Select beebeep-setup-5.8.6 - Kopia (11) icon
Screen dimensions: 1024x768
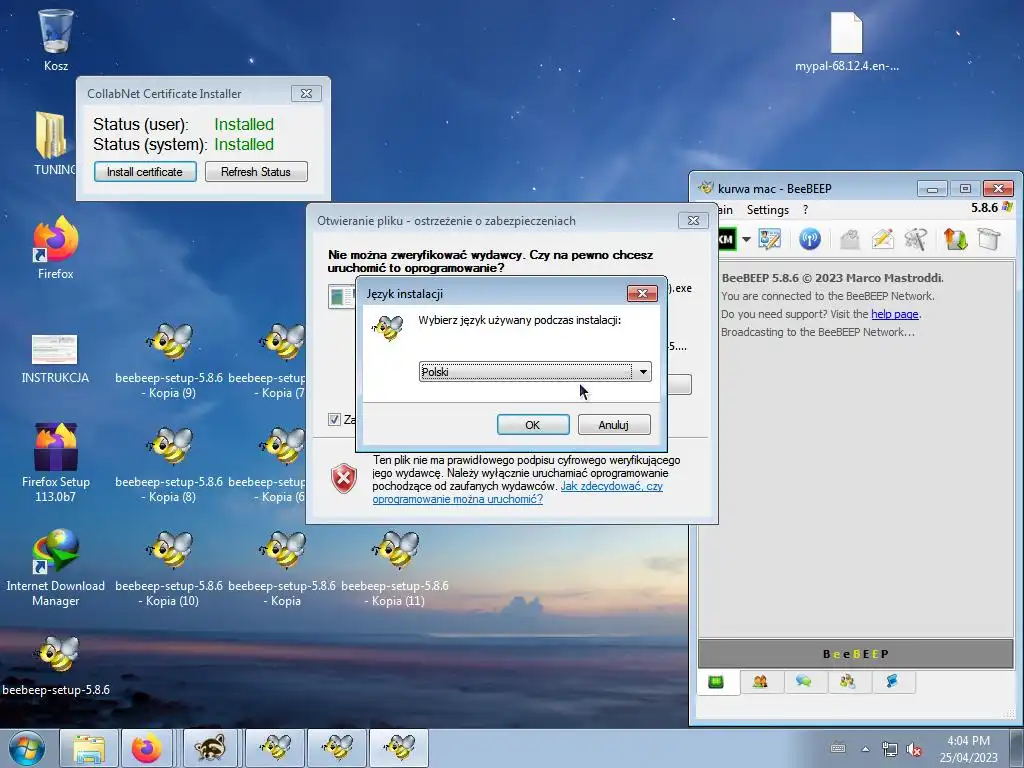pyautogui.click(x=395, y=568)
